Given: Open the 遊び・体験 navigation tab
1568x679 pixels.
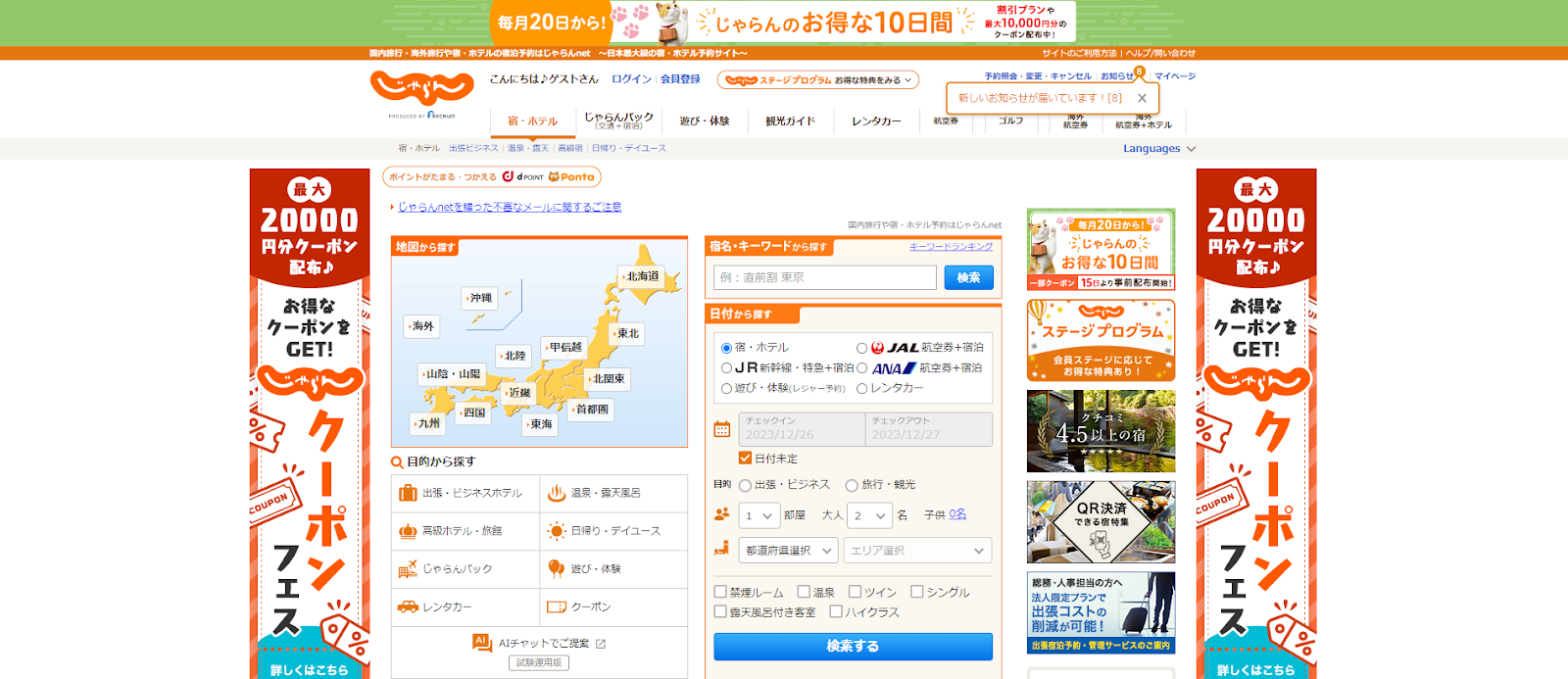Looking at the screenshot, I should pos(705,121).
